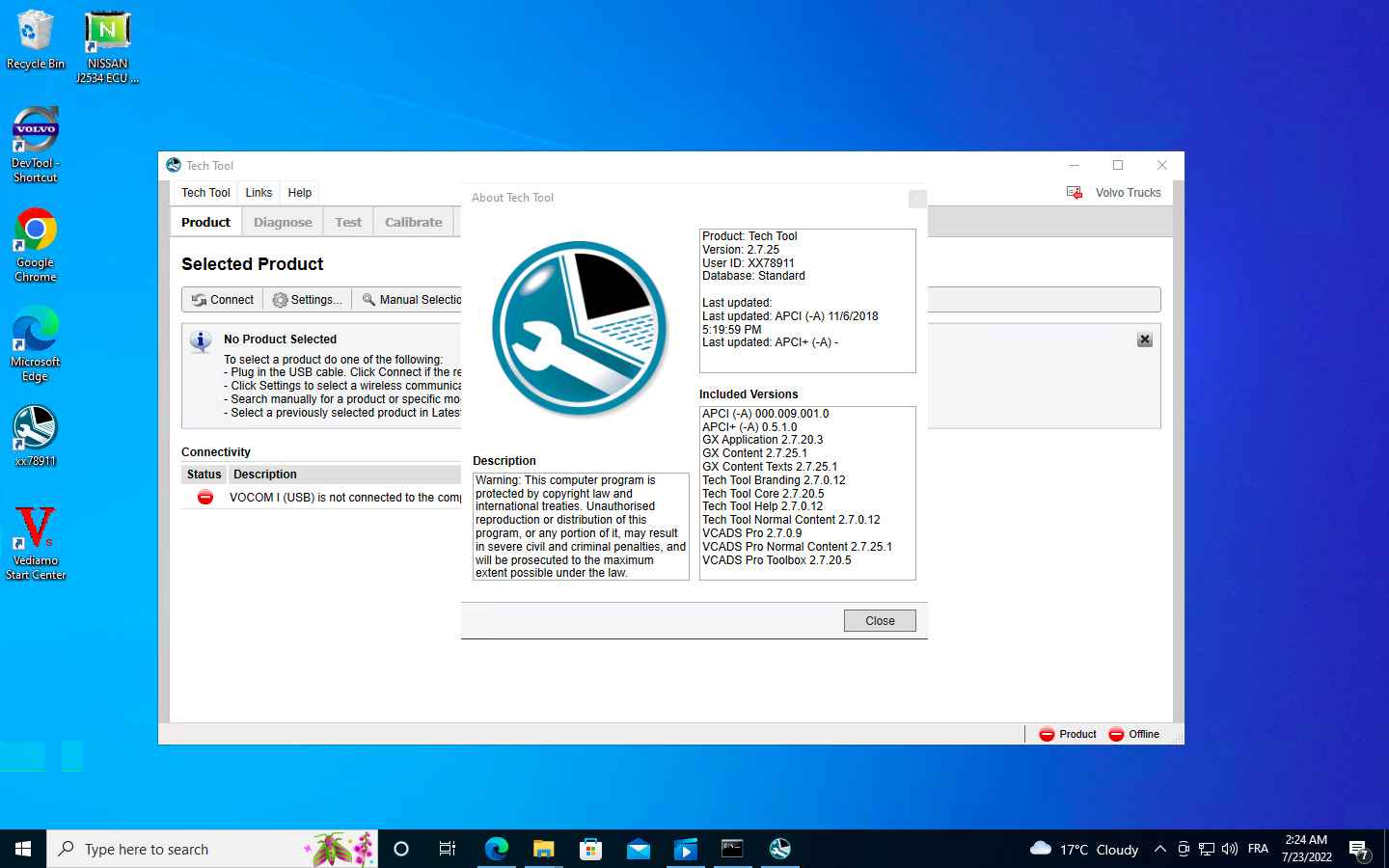The height and width of the screenshot is (868, 1389).
Task: Click the VOCOM I (USB) connectivity row
Action: pyautogui.click(x=321, y=498)
